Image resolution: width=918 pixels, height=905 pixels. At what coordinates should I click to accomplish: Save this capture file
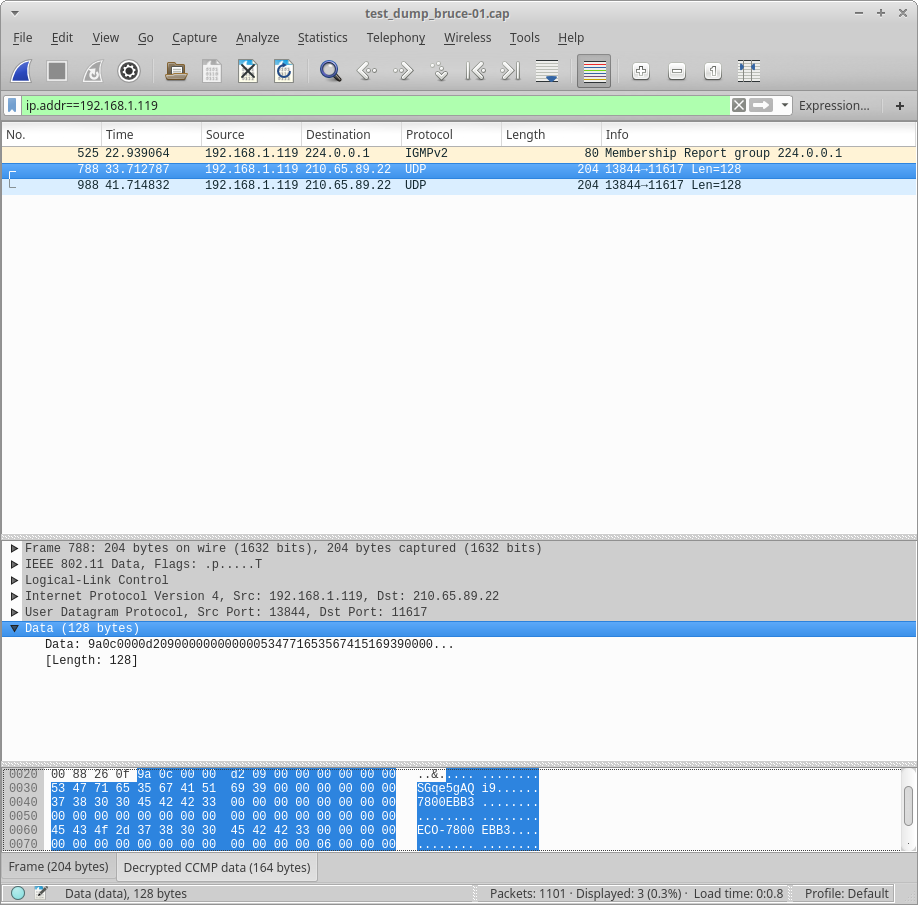(212, 71)
